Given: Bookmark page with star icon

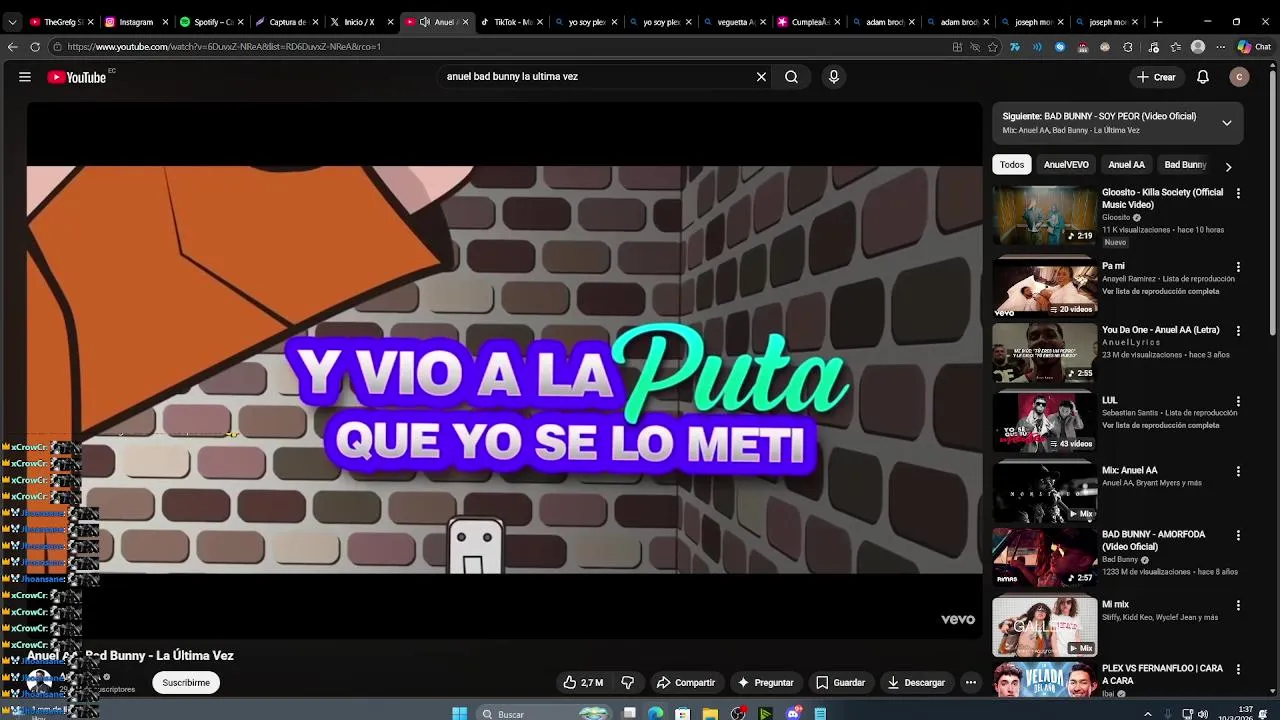Looking at the screenshot, I should [x=993, y=47].
